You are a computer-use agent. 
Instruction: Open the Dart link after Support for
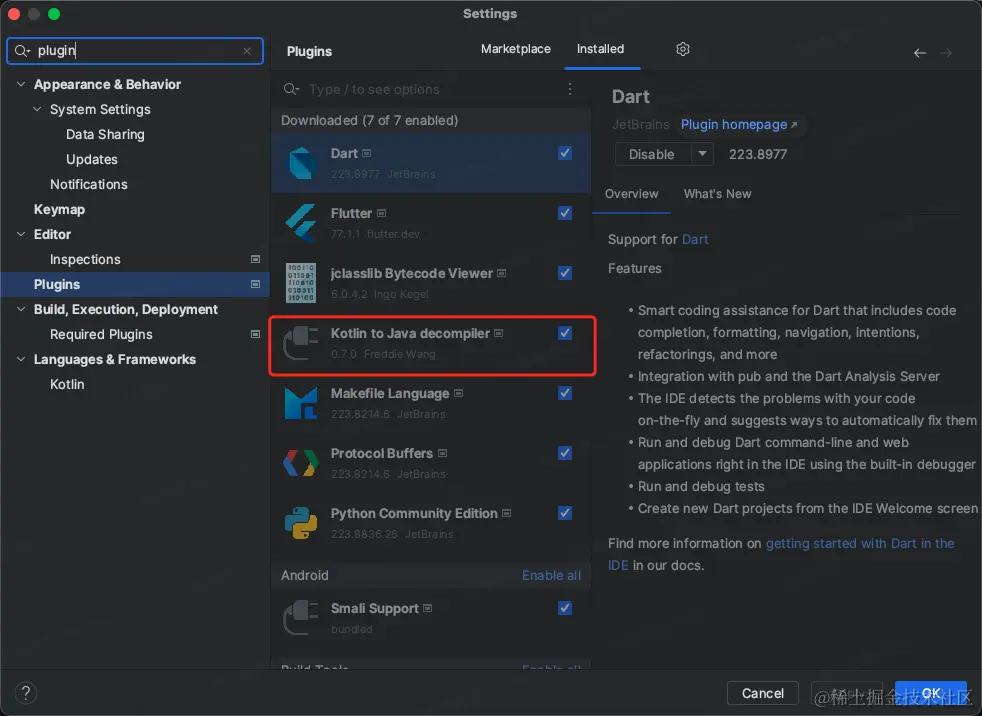[x=695, y=239]
